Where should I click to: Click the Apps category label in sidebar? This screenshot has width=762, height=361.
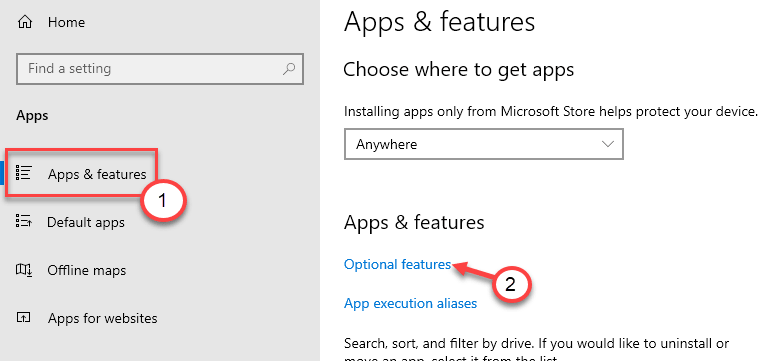click(x=33, y=116)
